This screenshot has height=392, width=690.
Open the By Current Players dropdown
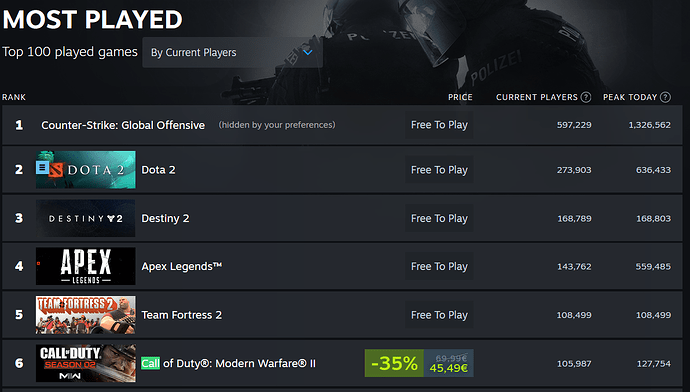click(232, 52)
